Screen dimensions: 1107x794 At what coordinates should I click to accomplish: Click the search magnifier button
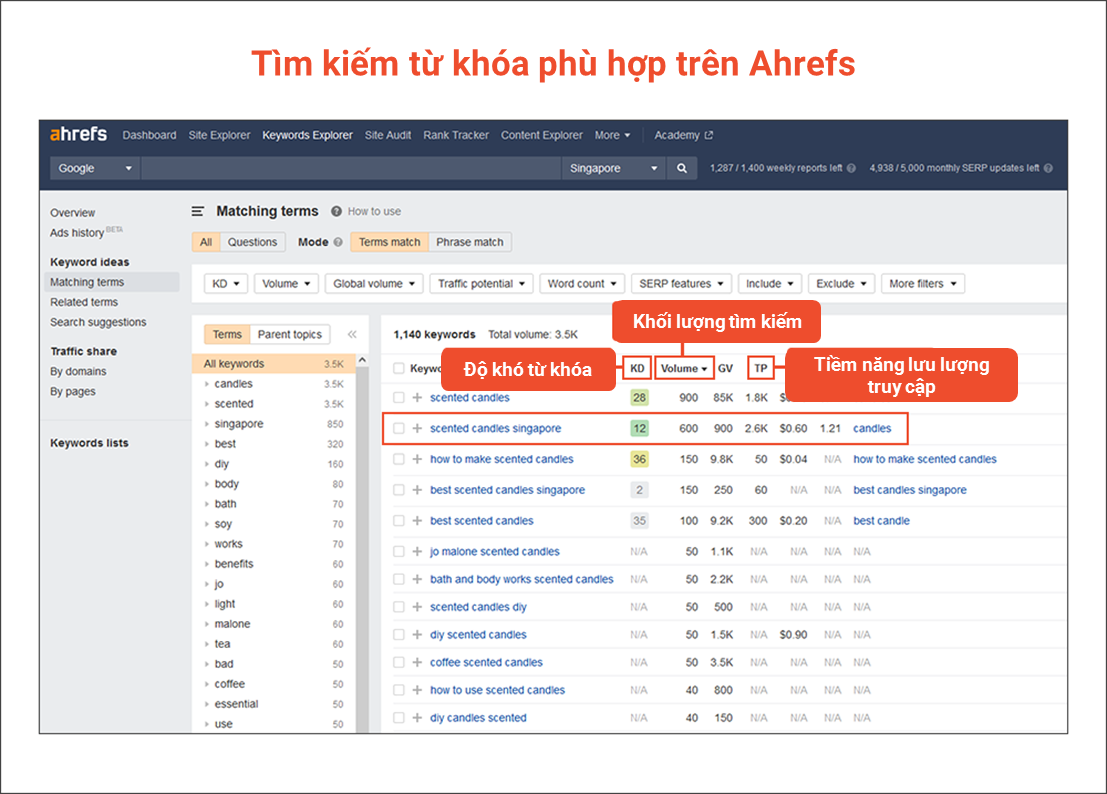tap(682, 168)
